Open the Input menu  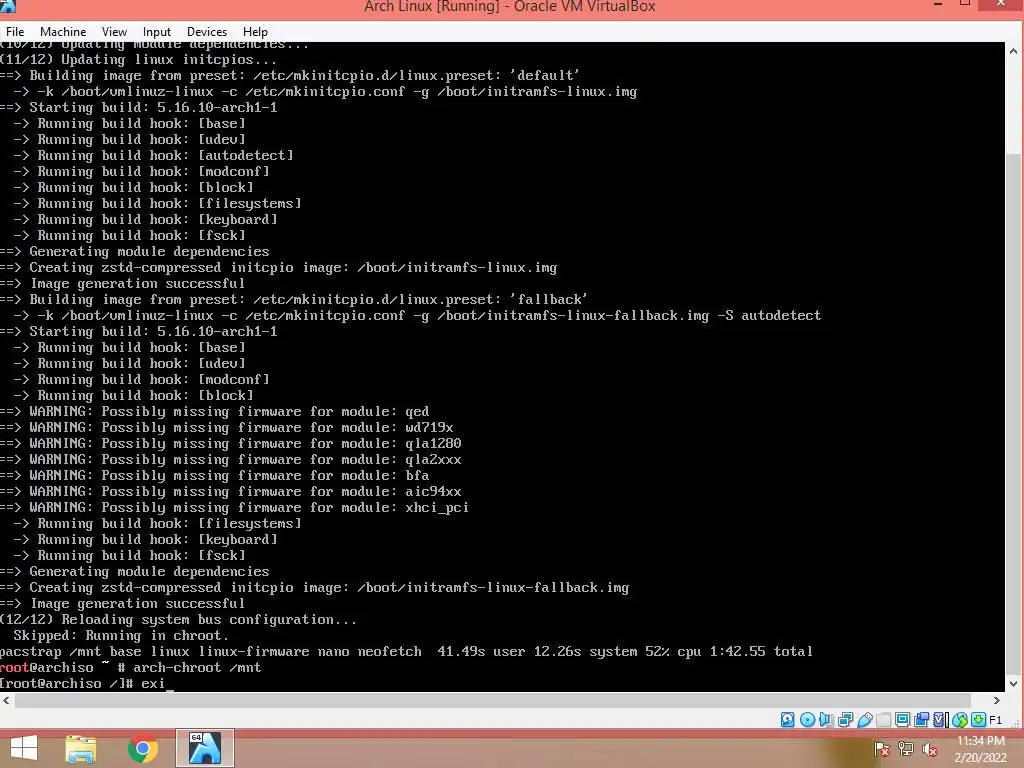(157, 31)
